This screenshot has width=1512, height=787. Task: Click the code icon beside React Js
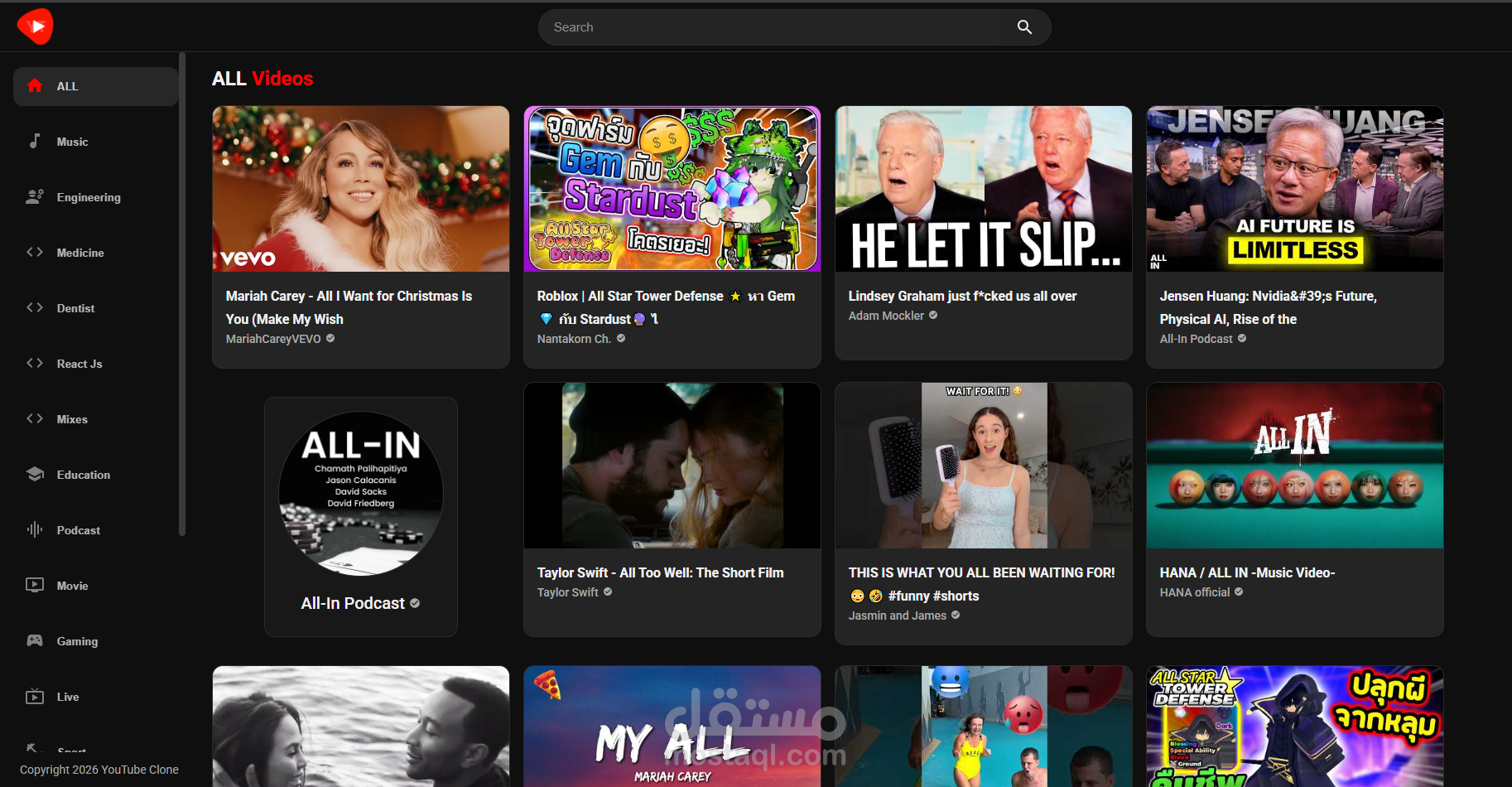click(x=35, y=364)
